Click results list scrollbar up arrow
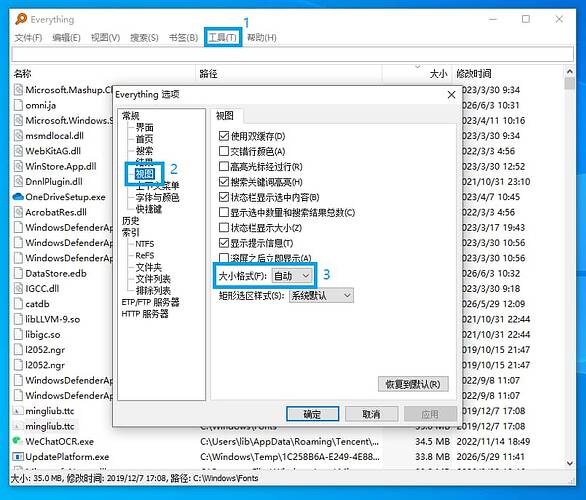 tap(569, 71)
